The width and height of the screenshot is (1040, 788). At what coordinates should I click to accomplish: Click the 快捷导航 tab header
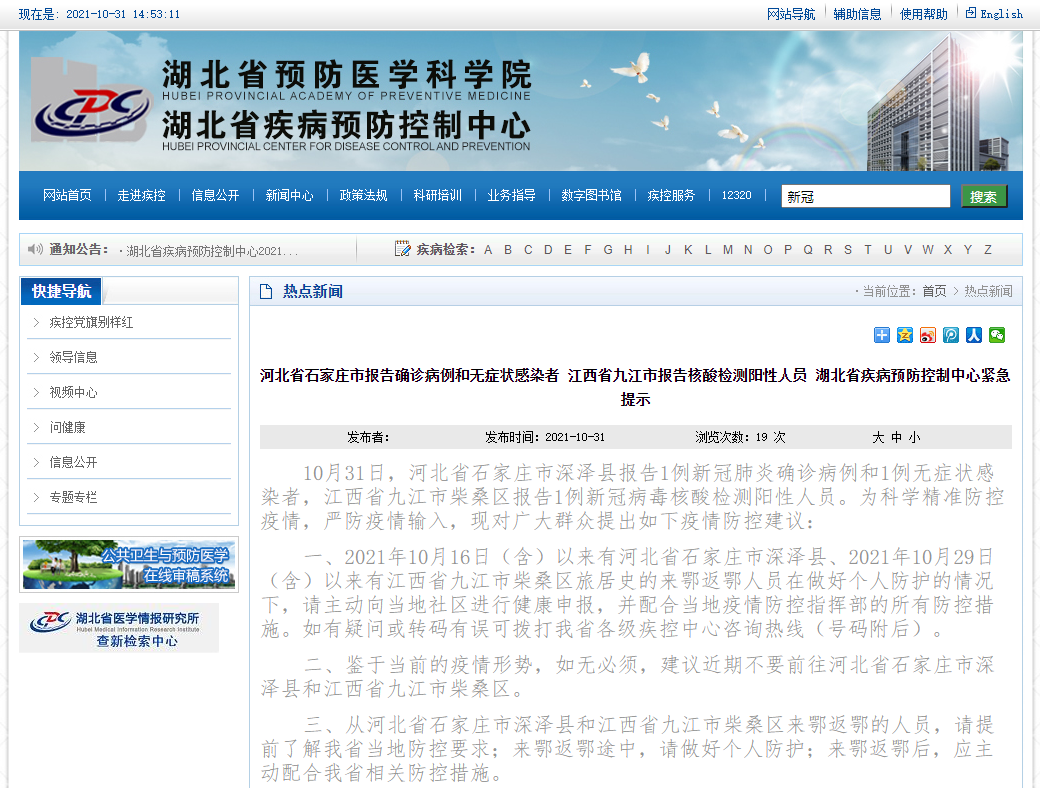click(62, 291)
